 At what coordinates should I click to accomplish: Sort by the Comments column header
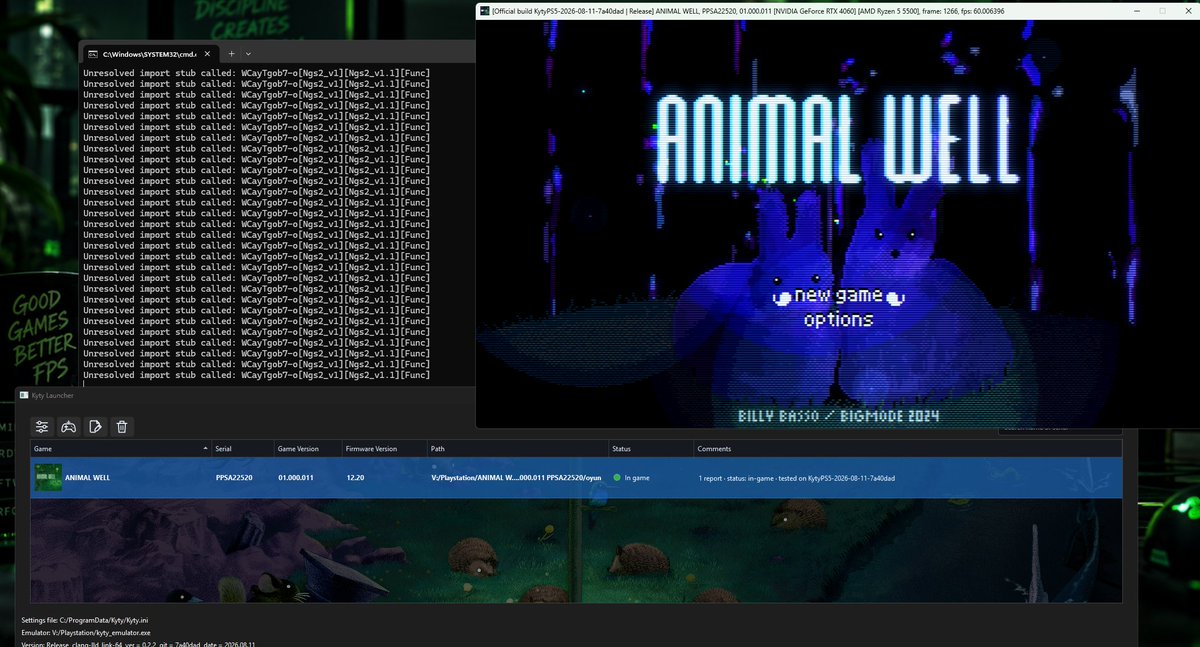click(x=907, y=449)
